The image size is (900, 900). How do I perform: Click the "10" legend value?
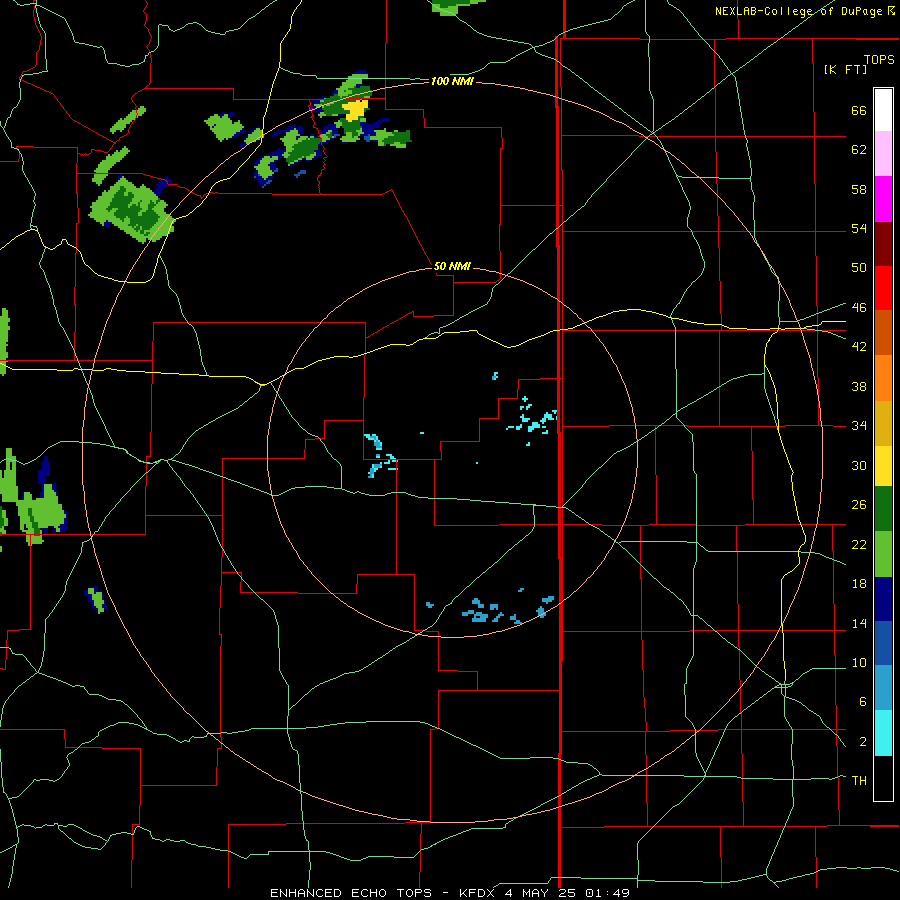859,662
